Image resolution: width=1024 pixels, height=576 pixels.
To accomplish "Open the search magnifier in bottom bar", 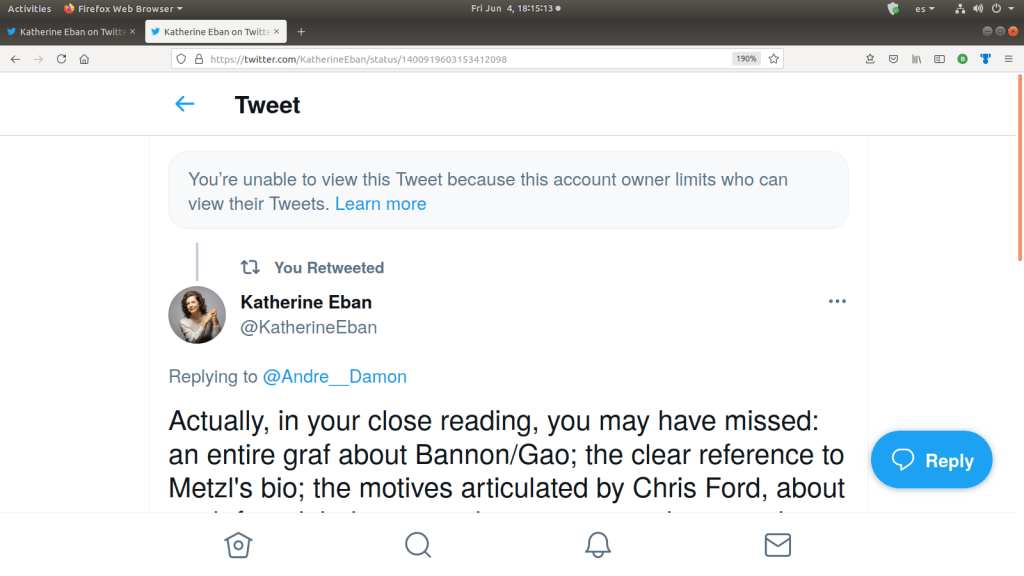I will click(418, 544).
